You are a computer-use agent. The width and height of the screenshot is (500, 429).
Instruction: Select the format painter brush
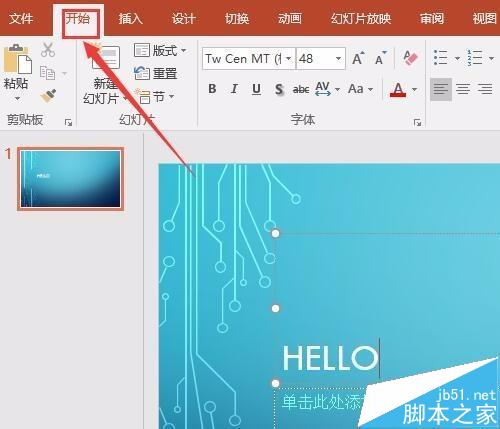click(x=48, y=96)
